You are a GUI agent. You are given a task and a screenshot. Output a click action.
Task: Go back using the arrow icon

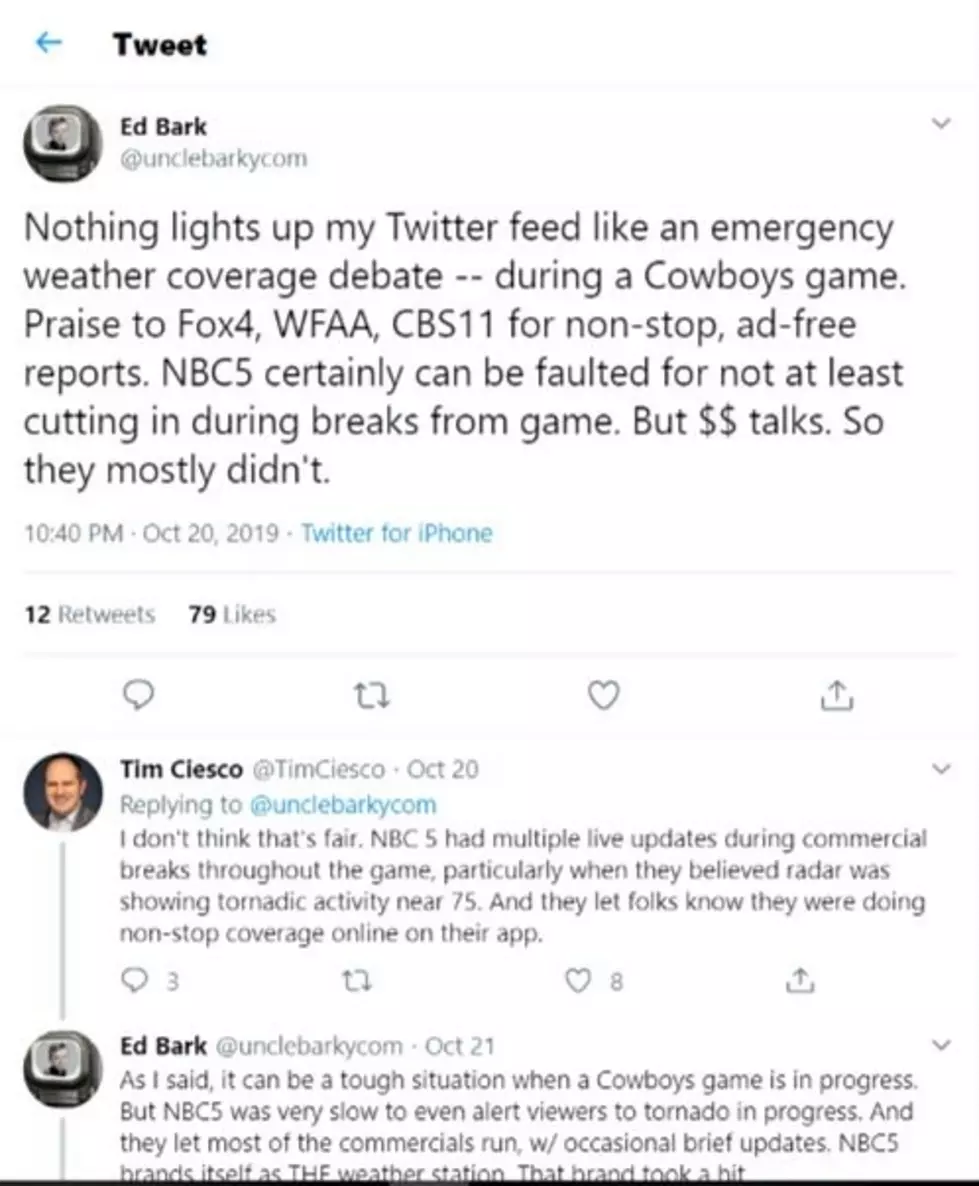(x=48, y=43)
